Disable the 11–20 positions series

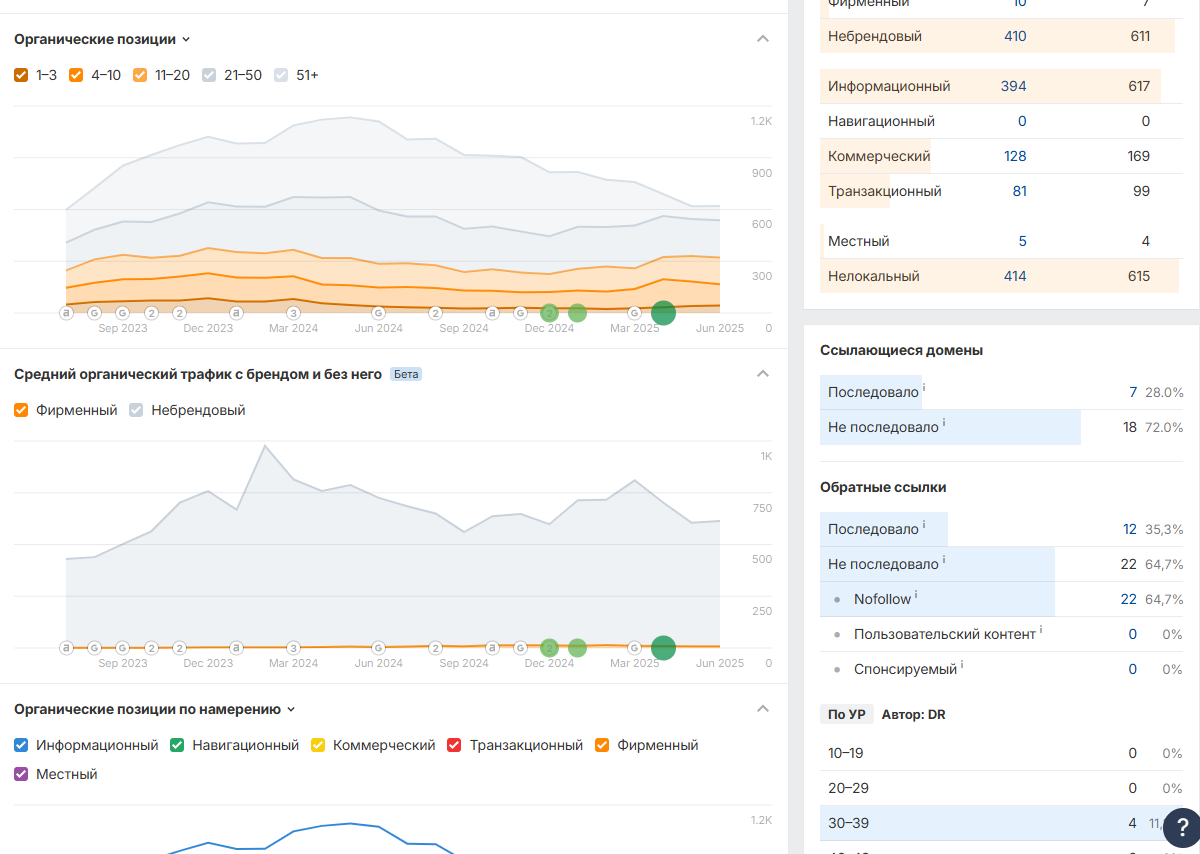(x=140, y=75)
